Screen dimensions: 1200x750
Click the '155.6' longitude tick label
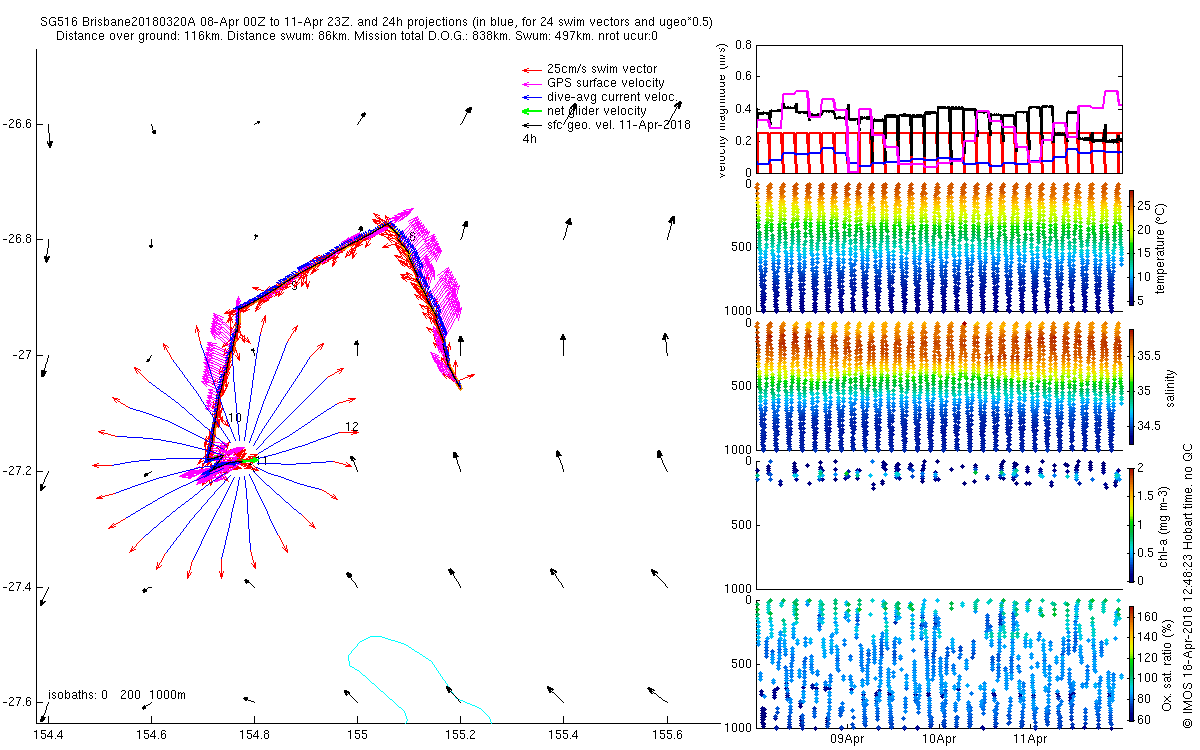click(x=666, y=734)
